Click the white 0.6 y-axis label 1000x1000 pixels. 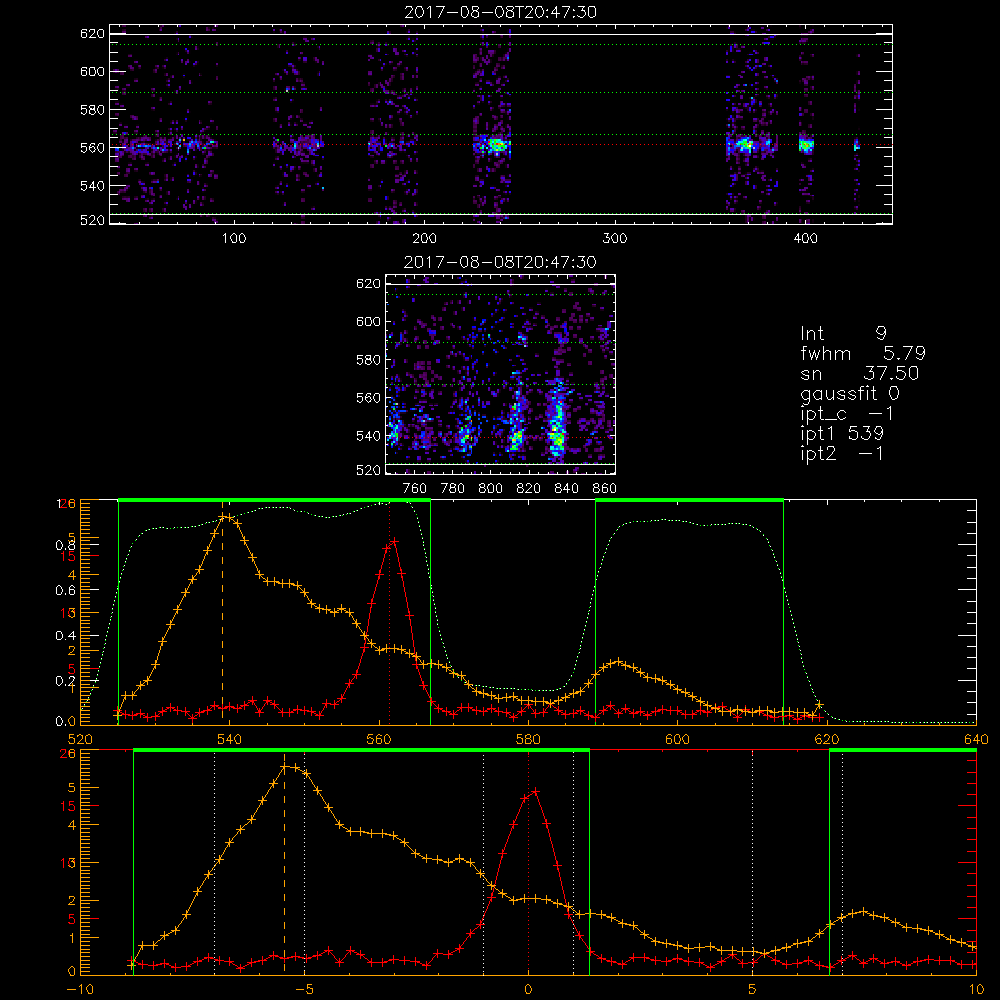point(65,590)
